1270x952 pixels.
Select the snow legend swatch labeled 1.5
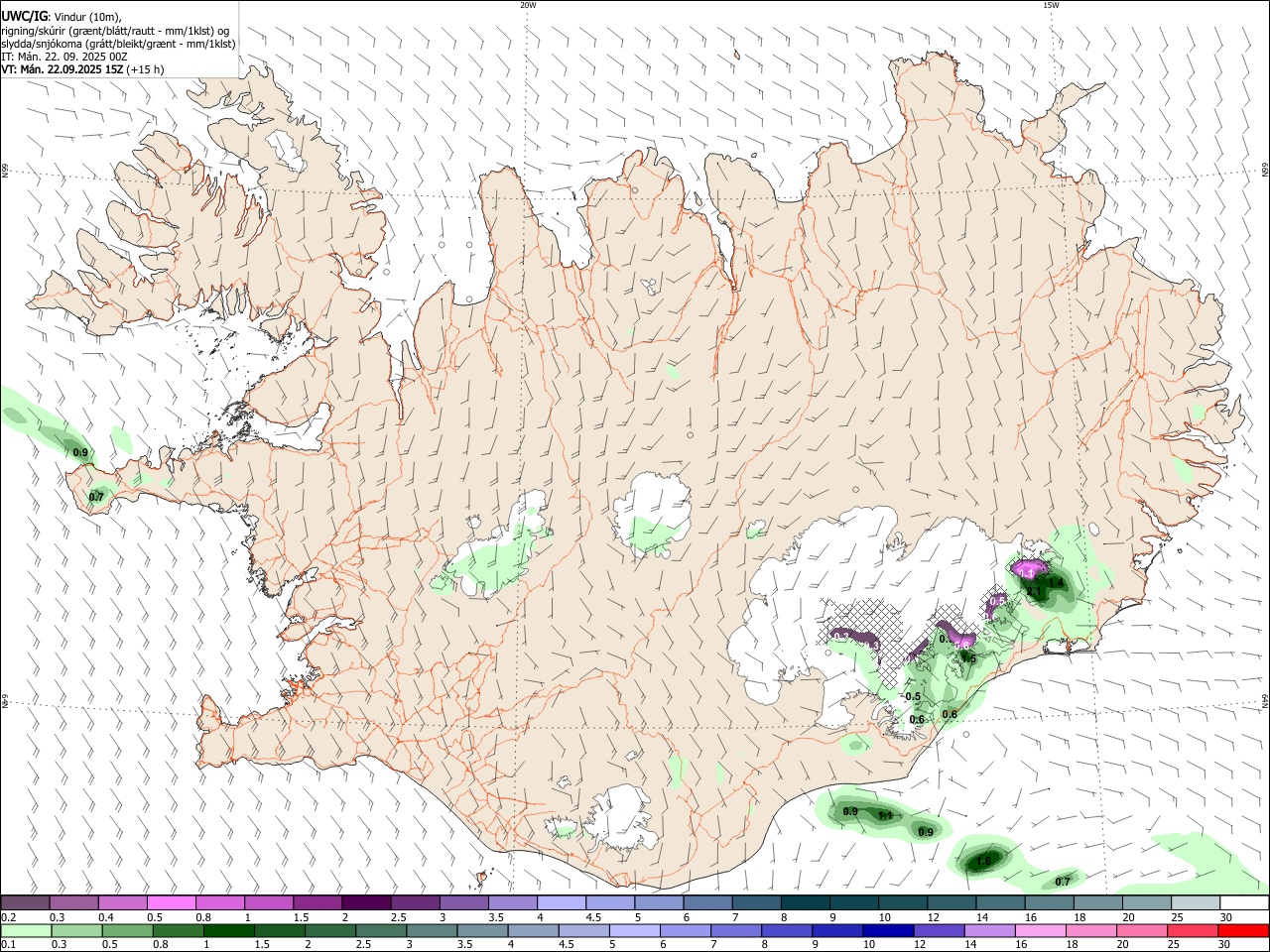coord(317,902)
